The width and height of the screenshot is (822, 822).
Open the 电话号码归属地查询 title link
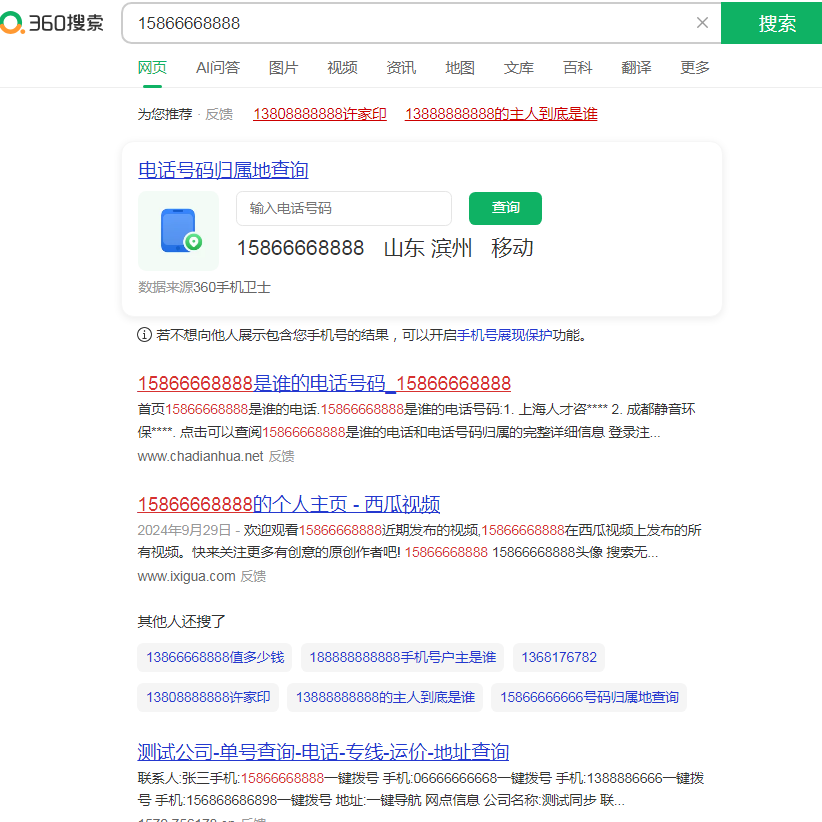[x=223, y=170]
